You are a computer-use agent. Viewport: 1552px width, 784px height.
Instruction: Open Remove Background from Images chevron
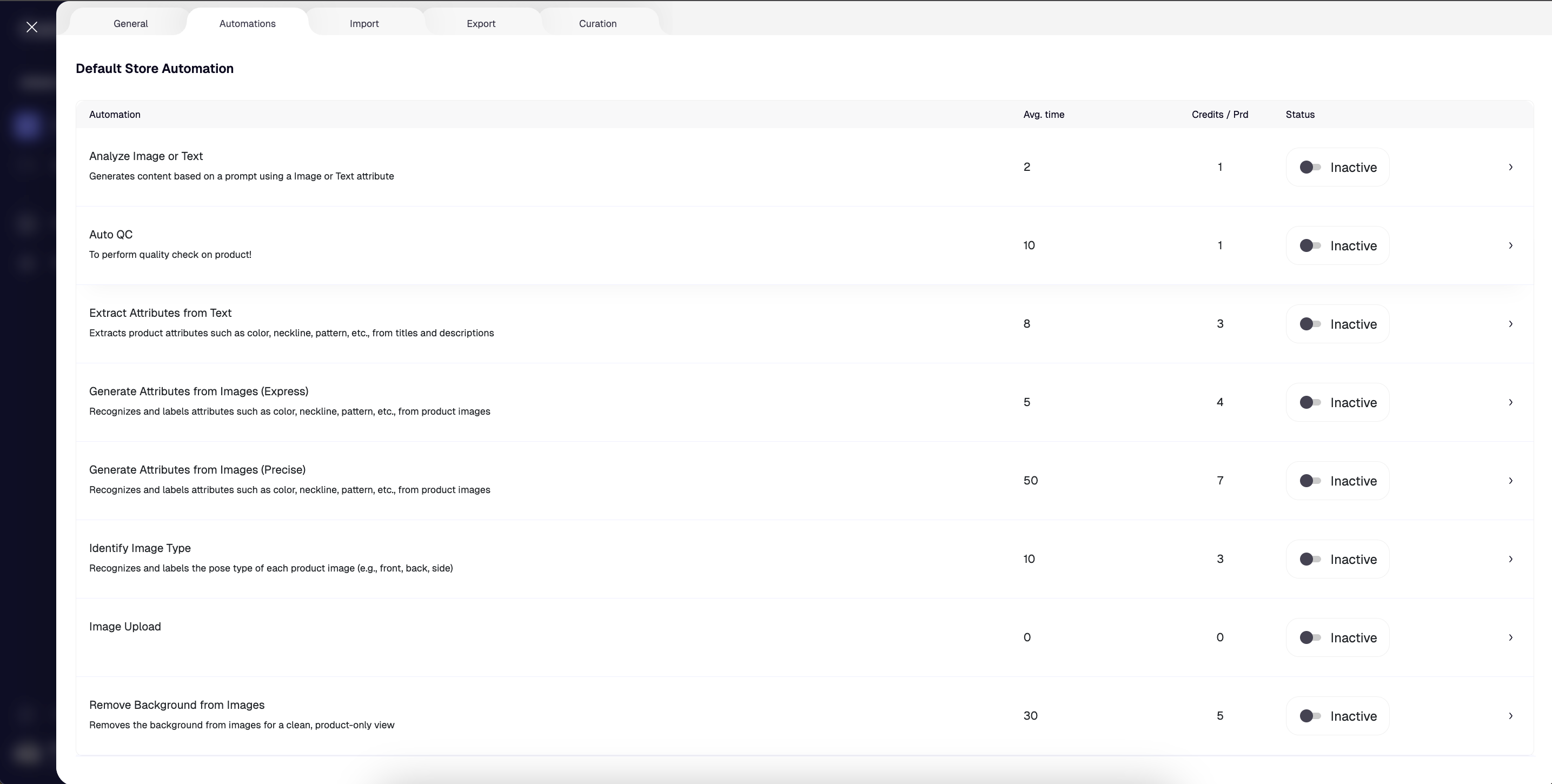[x=1510, y=715]
